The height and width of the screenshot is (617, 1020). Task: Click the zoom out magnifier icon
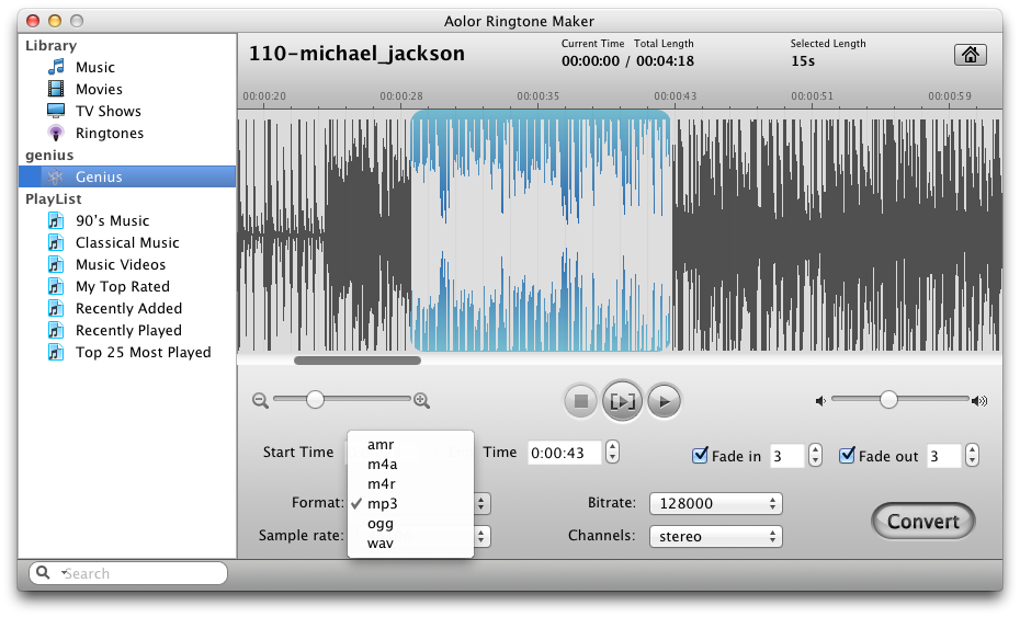click(260, 401)
